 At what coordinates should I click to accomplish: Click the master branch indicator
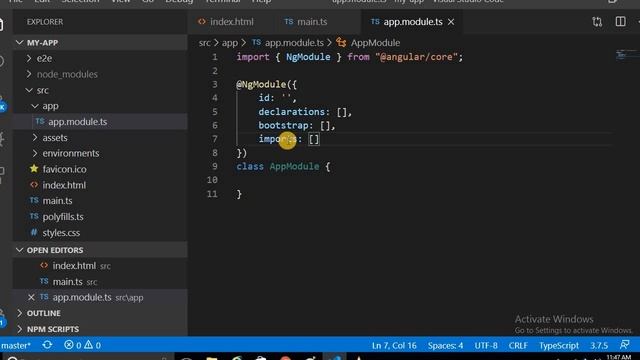tap(16, 345)
